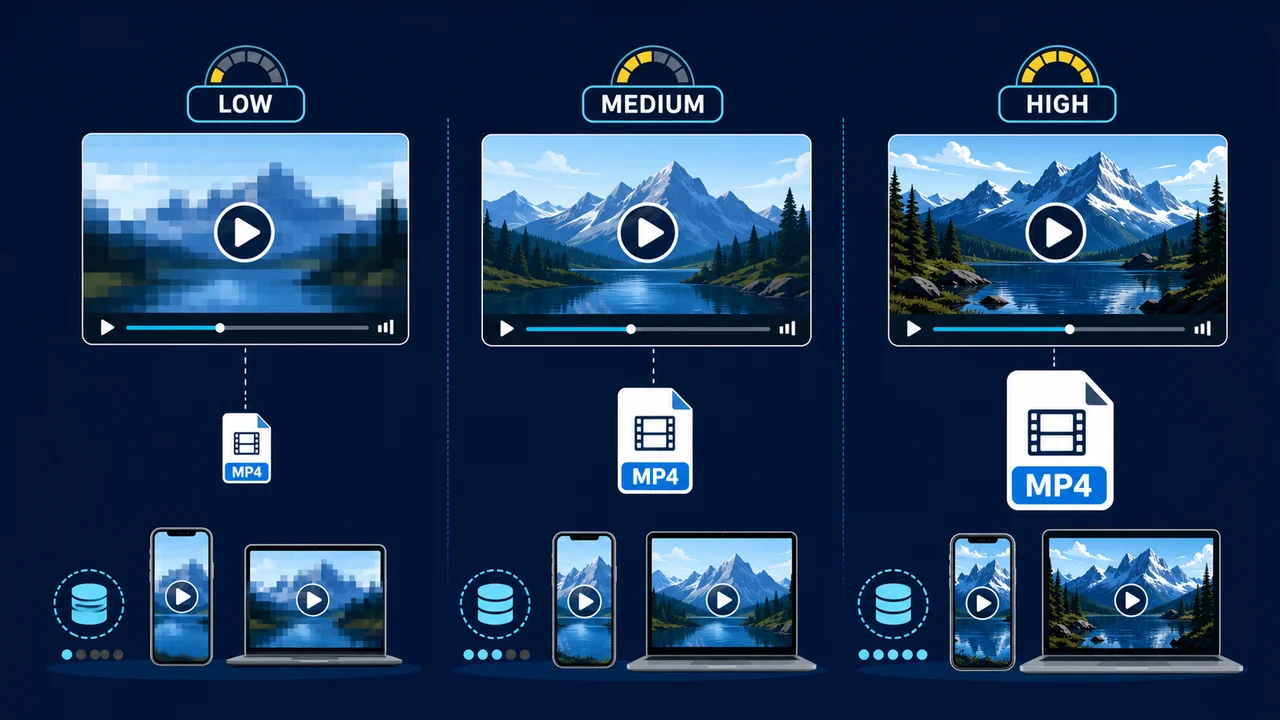Click volume bars icon in LOW player

pos(386,327)
